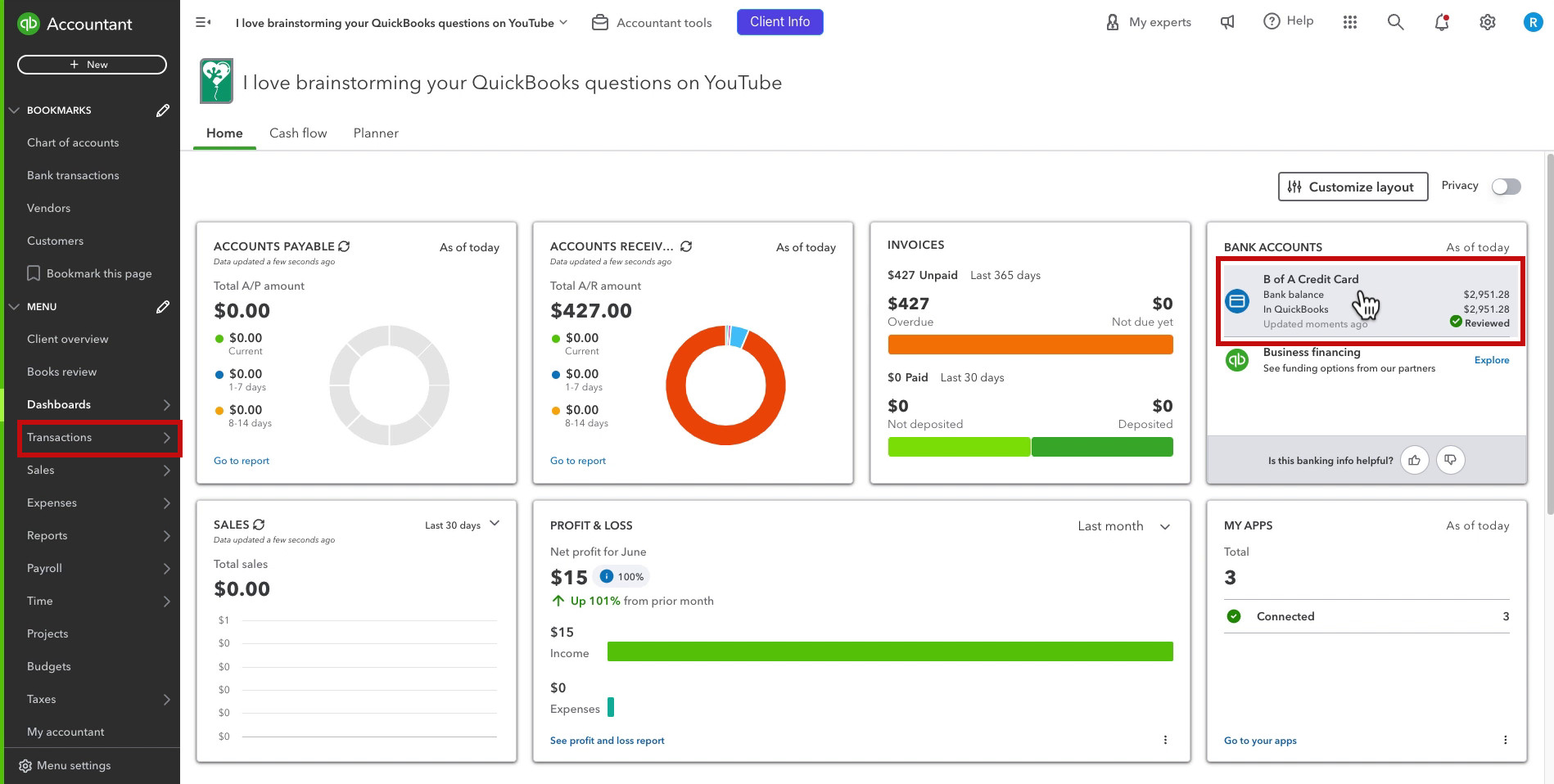Open Profit & Loss widget options menu
The image size is (1554, 784).
[x=1165, y=740]
